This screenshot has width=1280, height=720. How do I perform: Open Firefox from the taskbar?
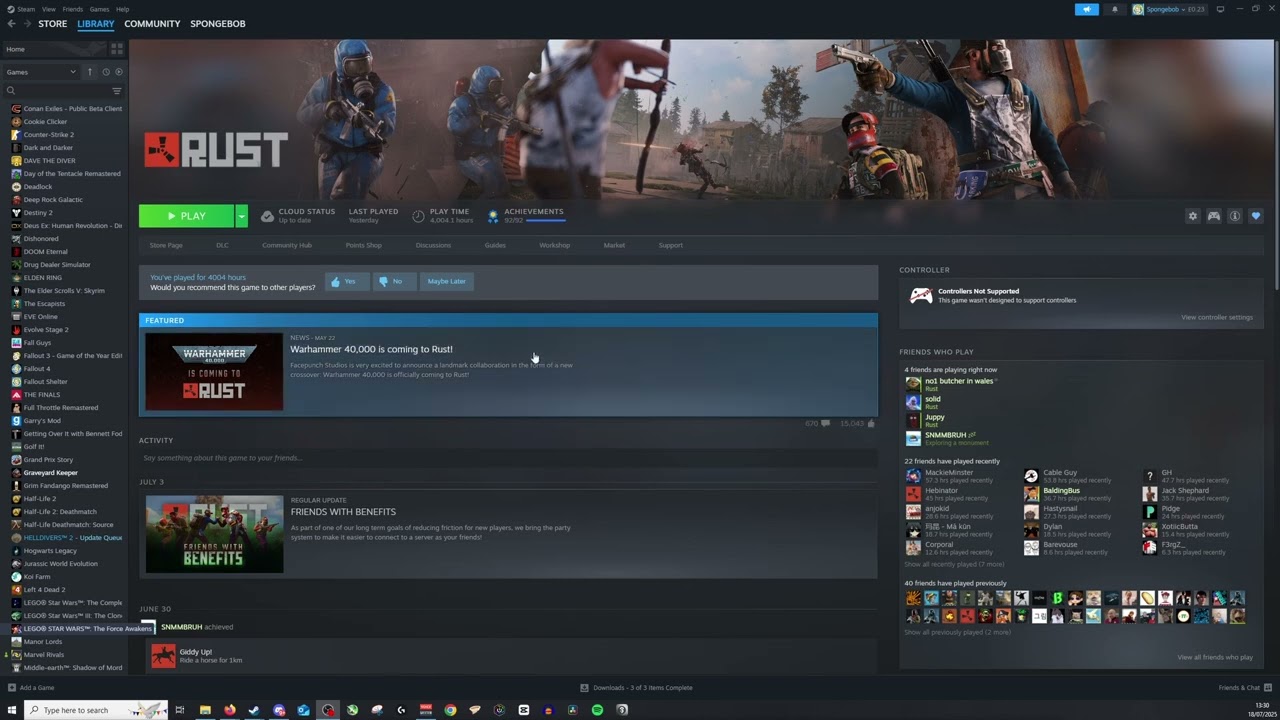(x=229, y=710)
